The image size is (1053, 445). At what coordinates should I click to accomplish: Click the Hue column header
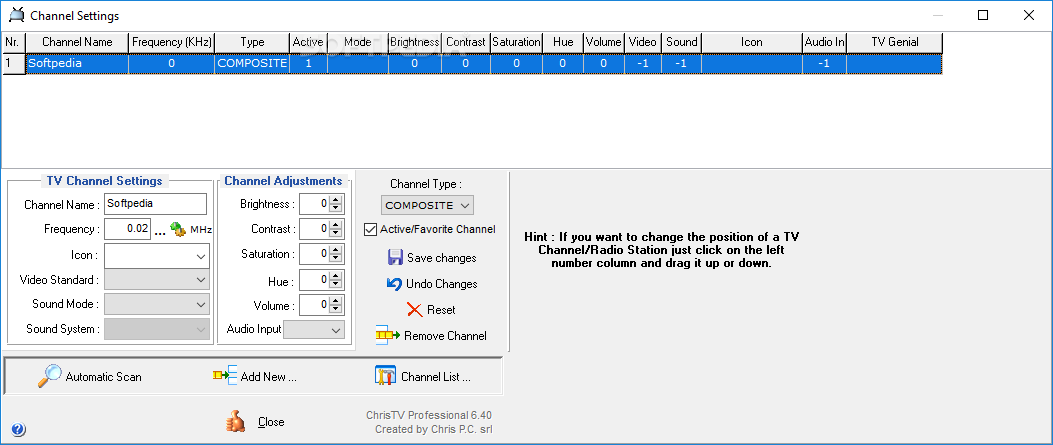pos(563,42)
